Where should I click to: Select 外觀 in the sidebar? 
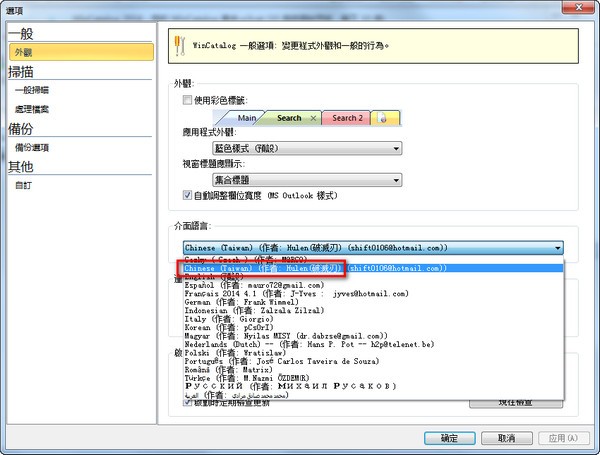[x=25, y=50]
